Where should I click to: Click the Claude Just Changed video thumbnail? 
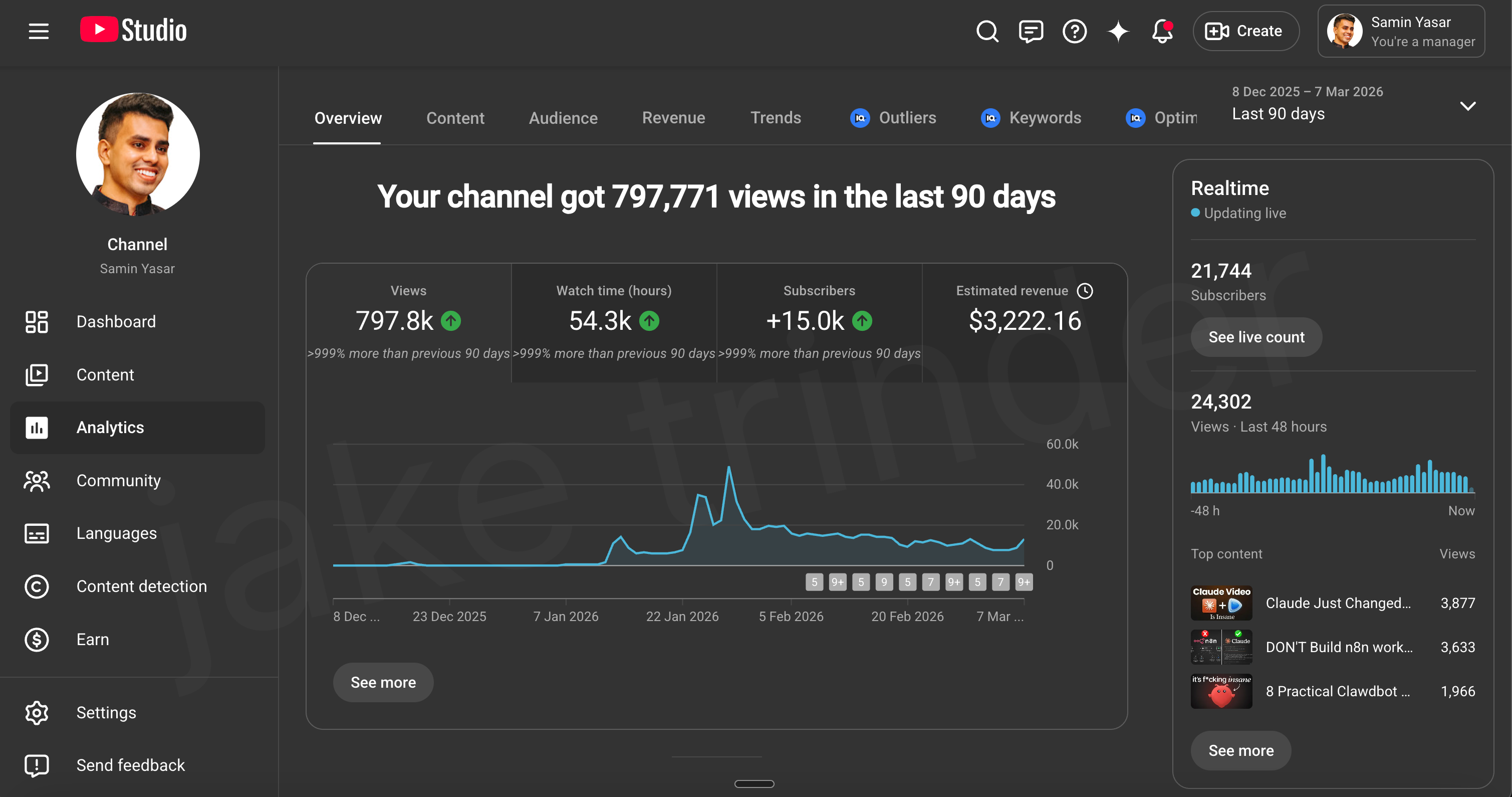tap(1221, 603)
